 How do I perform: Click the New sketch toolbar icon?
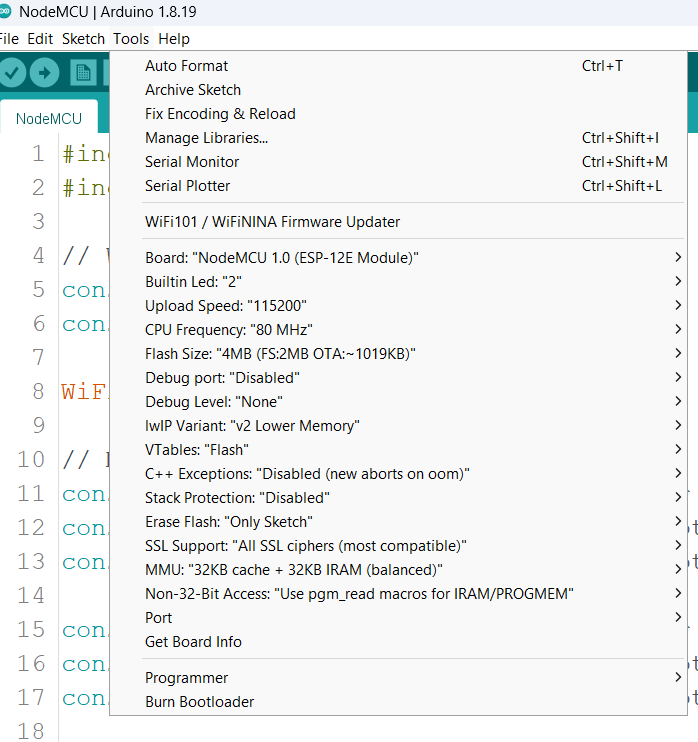(83, 72)
